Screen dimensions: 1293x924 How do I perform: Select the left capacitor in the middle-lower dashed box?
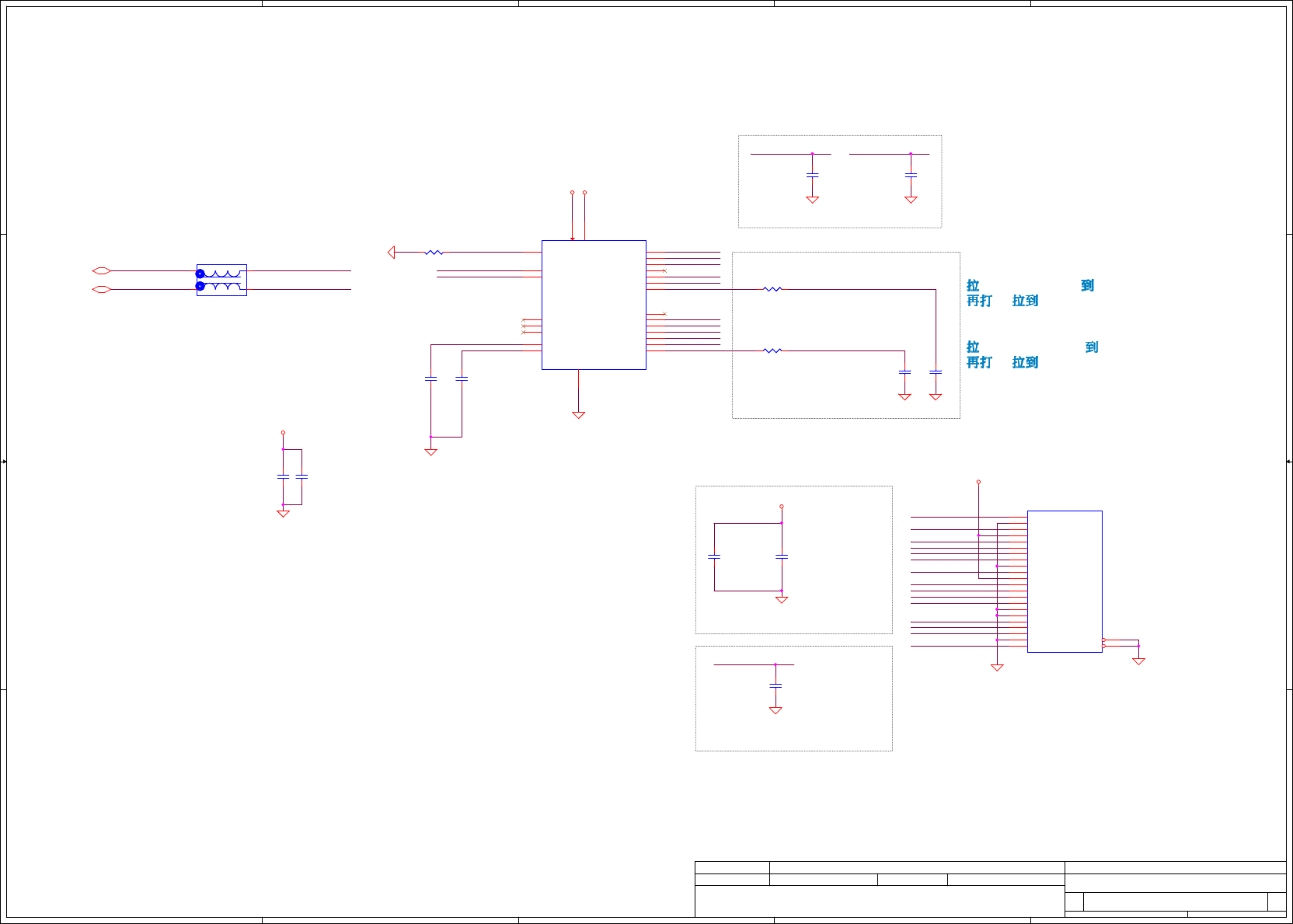714,557
